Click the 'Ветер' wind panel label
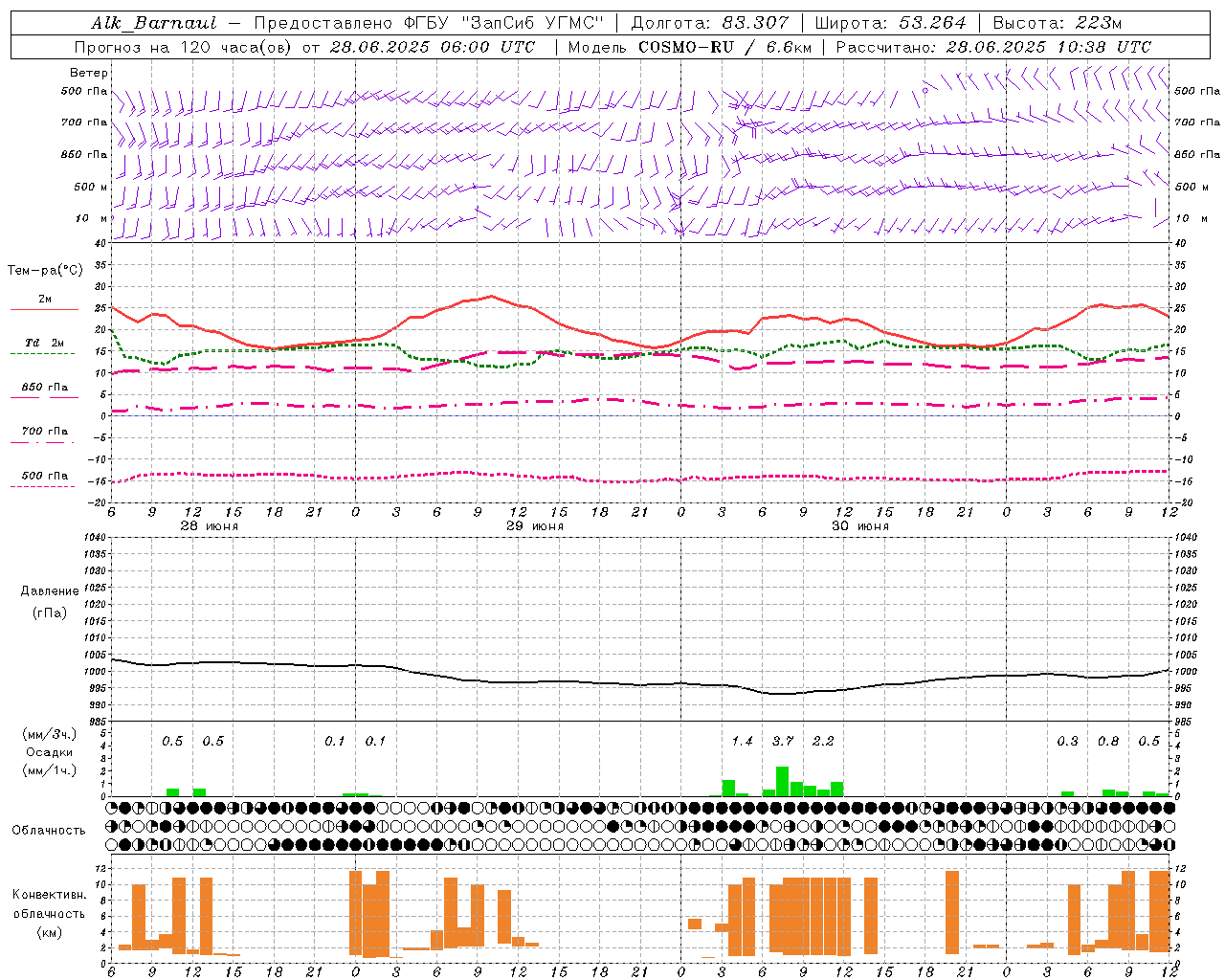The width and height of the screenshot is (1225, 980). 89,73
